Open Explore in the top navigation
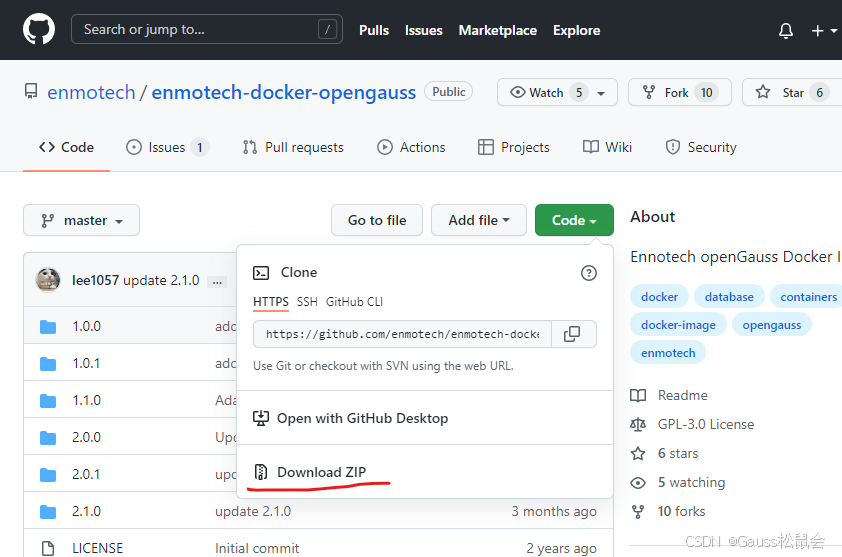 577,31
